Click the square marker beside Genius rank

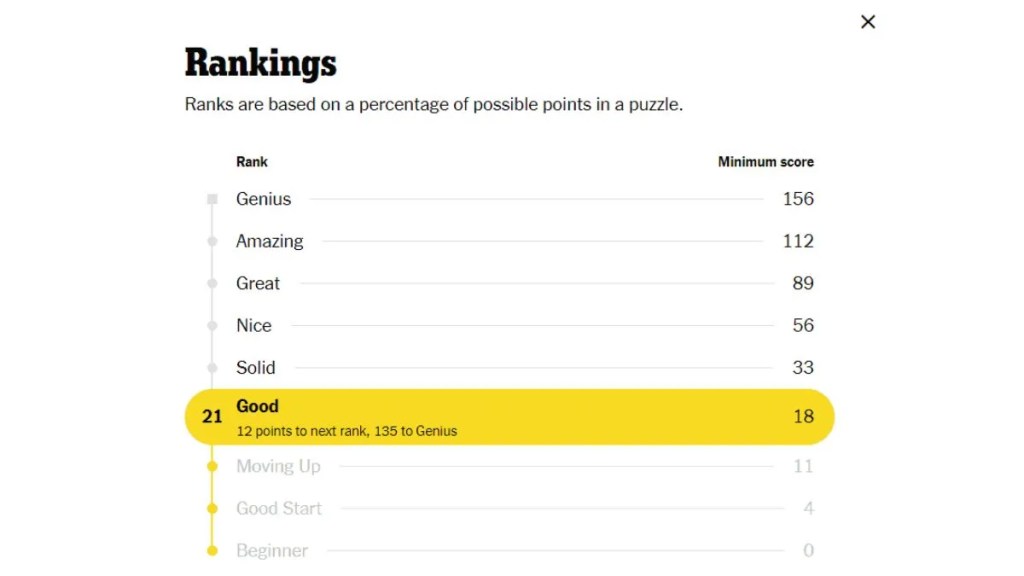pyautogui.click(x=212, y=198)
